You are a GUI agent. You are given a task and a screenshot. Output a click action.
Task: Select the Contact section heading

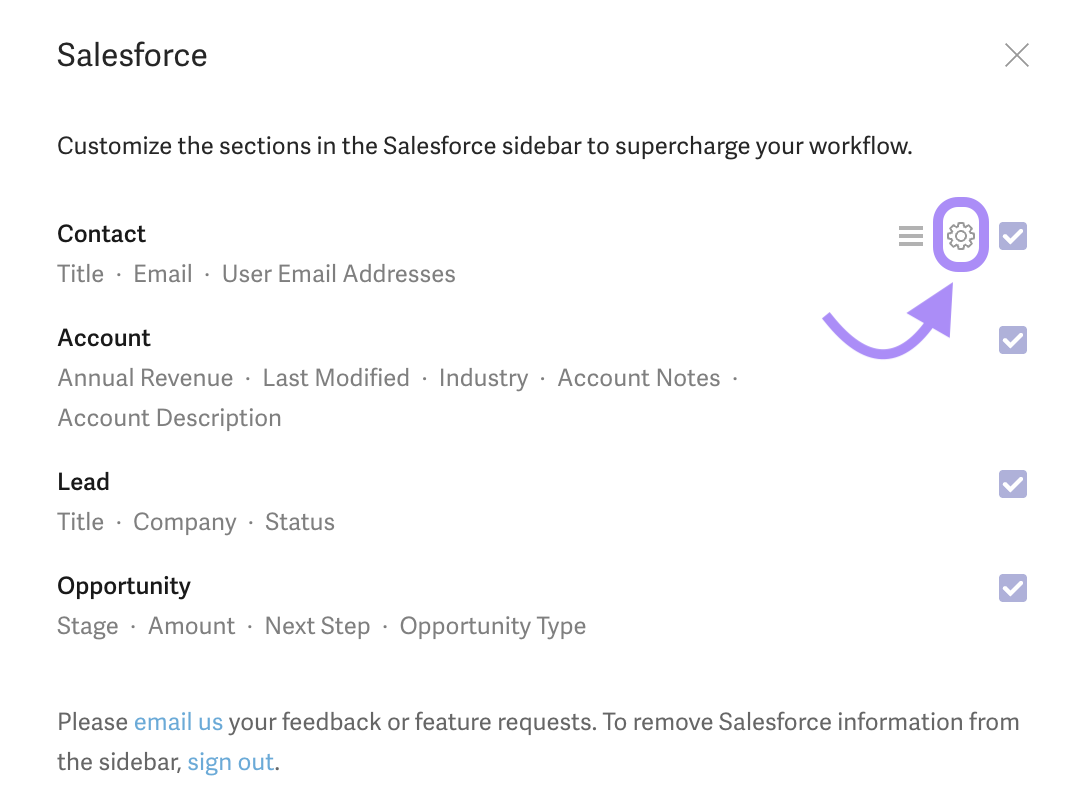coord(101,234)
